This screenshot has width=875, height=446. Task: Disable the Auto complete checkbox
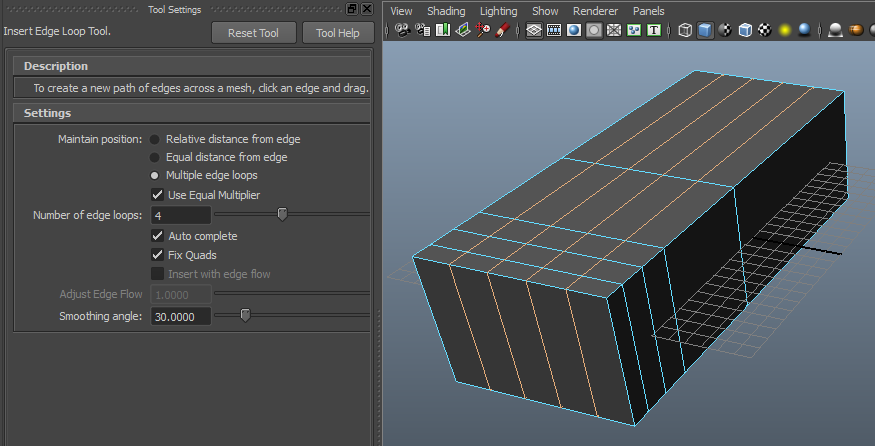pyautogui.click(x=157, y=236)
